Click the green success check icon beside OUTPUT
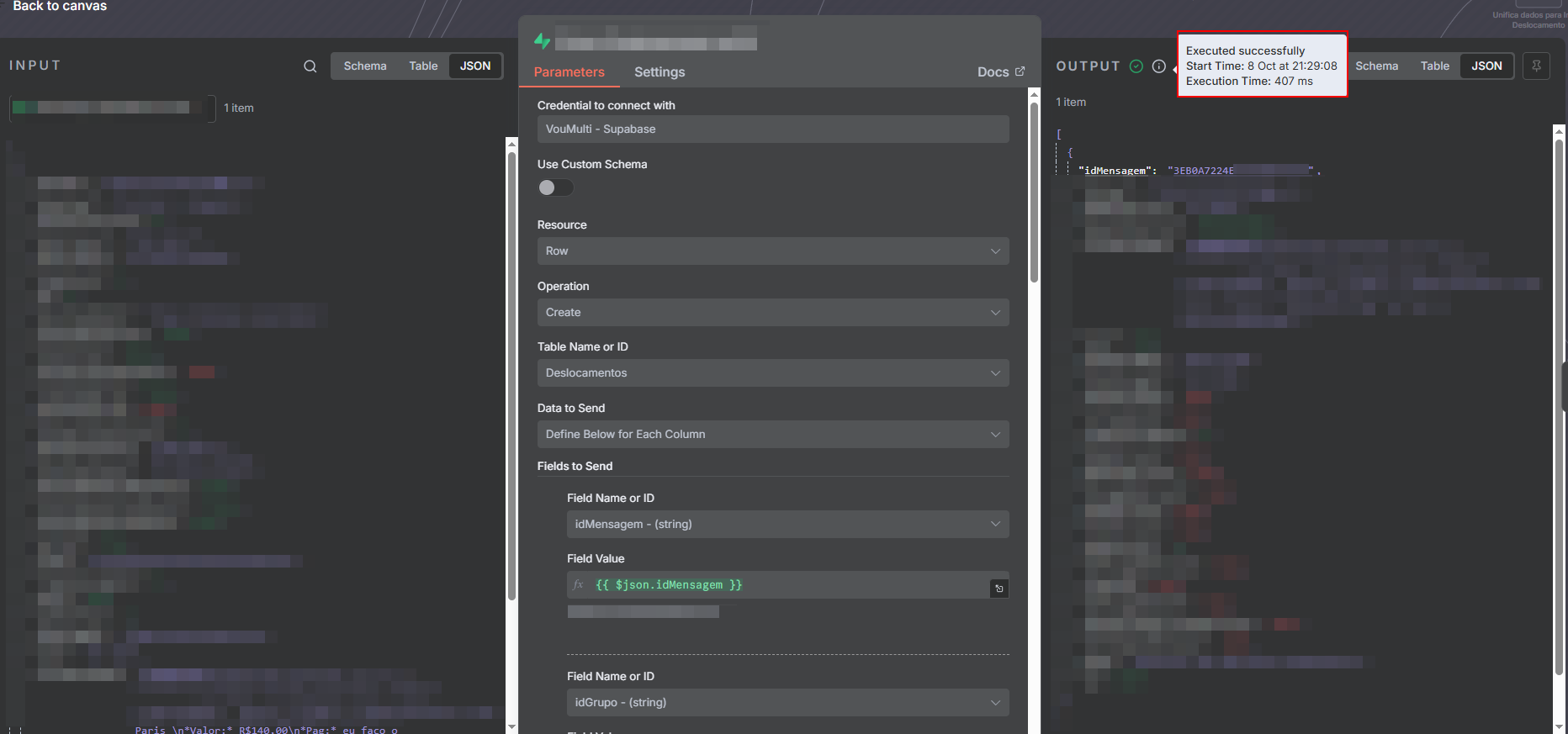1568x734 pixels. point(1136,66)
